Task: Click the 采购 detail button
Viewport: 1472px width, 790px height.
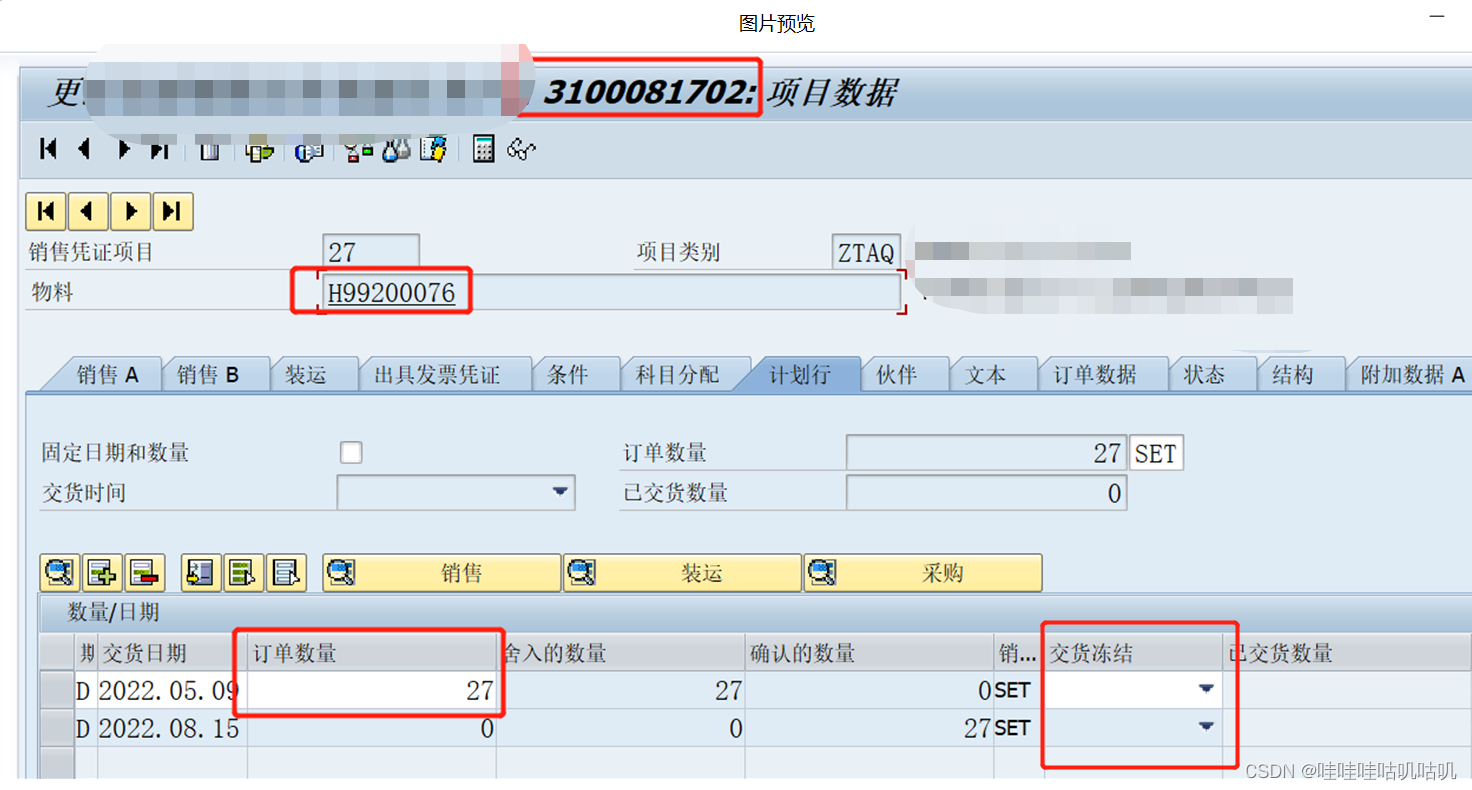Action: pos(923,573)
